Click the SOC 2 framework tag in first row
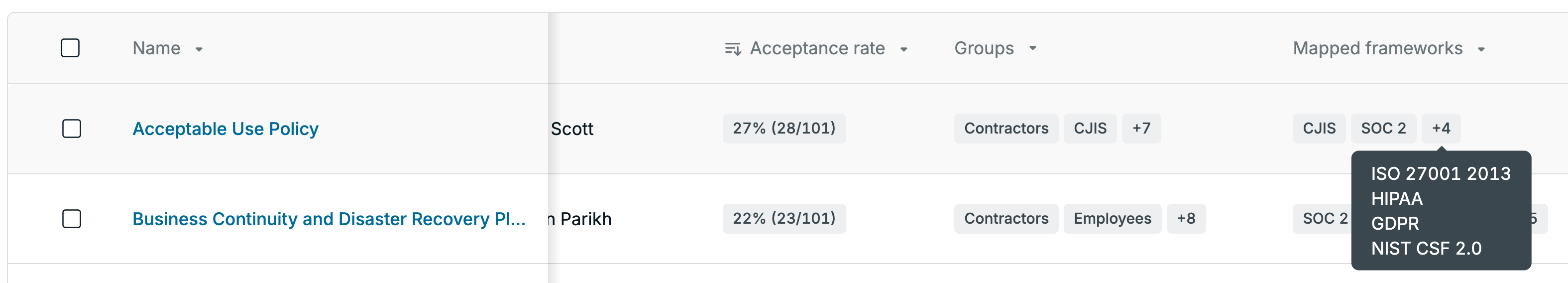This screenshot has width=1568, height=283. [1383, 128]
